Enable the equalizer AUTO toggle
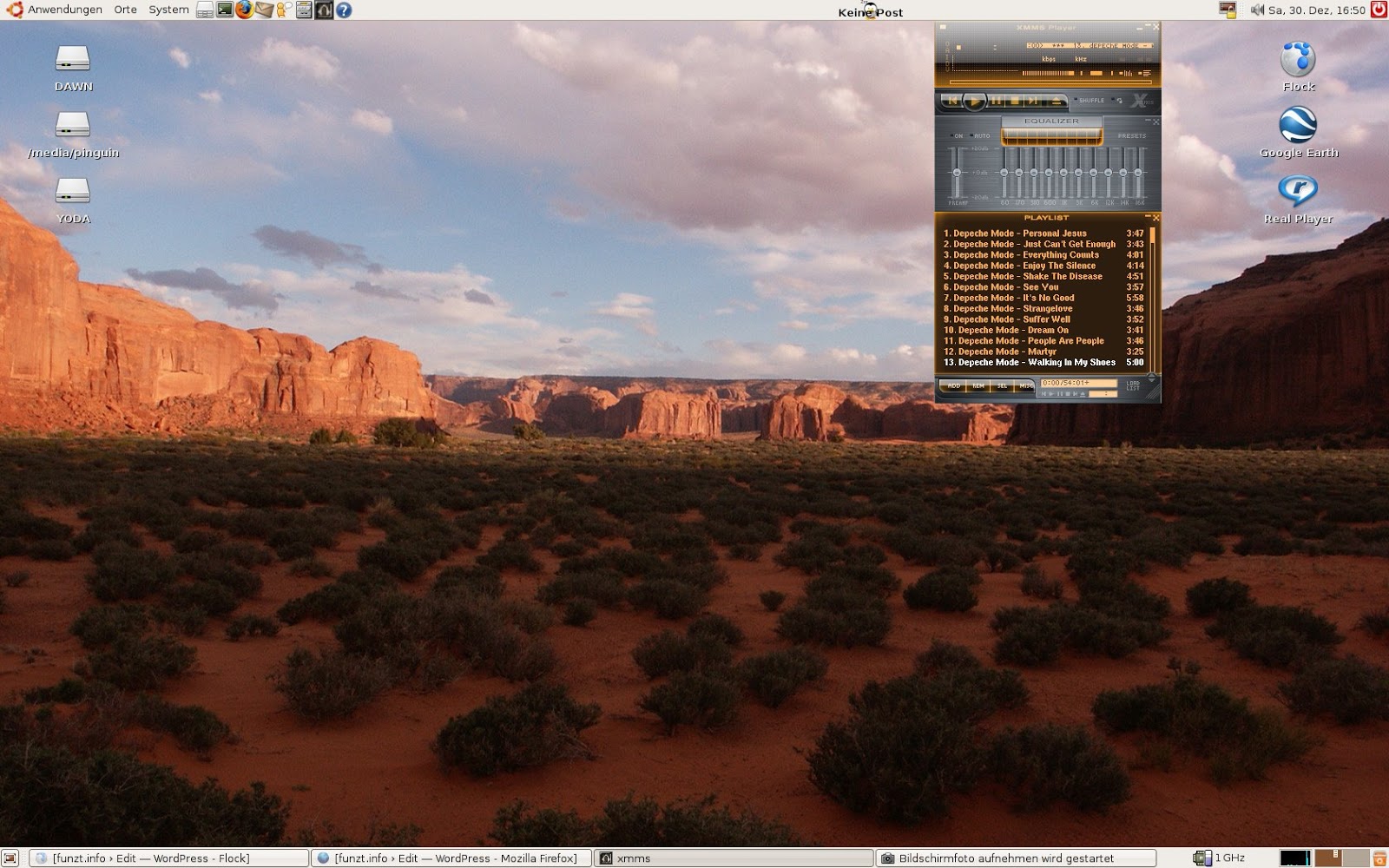The width and height of the screenshot is (1389, 868). pyautogui.click(x=980, y=136)
